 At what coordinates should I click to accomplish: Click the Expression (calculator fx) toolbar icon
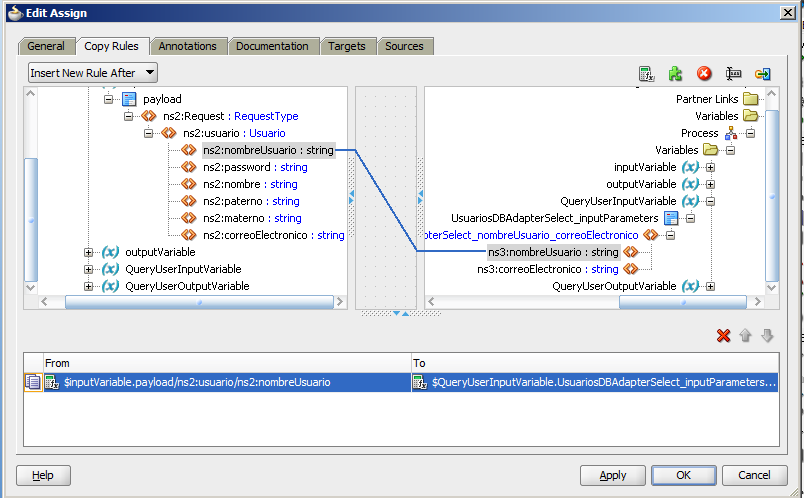646,74
